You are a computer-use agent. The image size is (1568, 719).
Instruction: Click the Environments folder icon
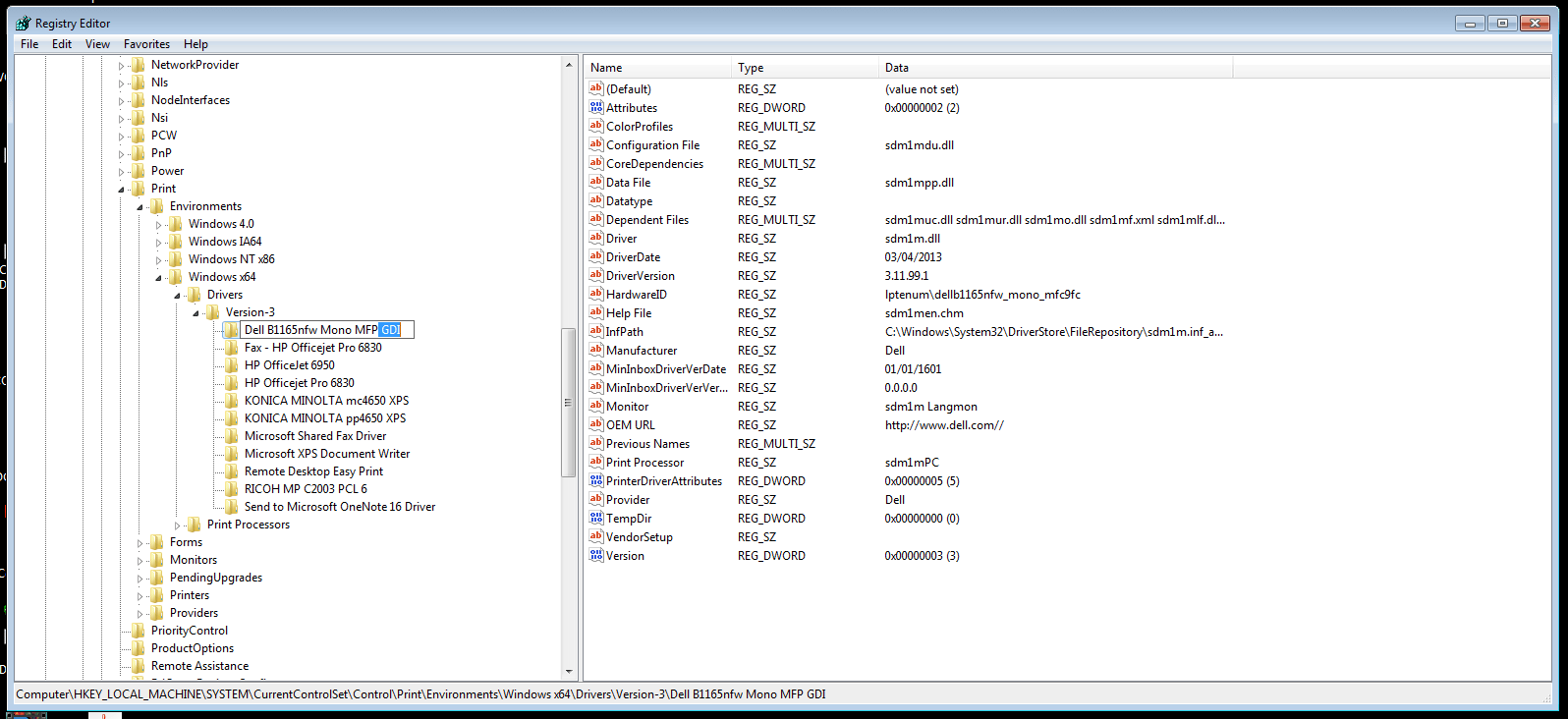pyautogui.click(x=157, y=206)
